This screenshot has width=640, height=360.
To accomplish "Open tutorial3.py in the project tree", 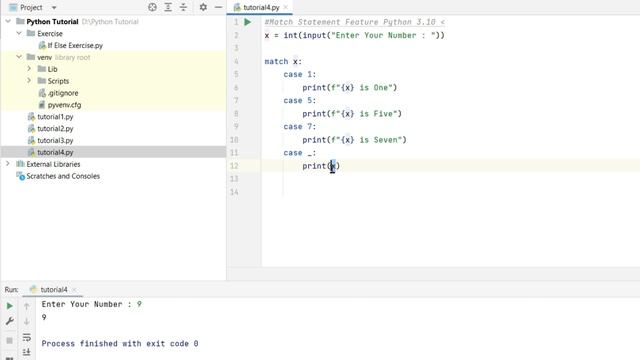I will [51, 140].
